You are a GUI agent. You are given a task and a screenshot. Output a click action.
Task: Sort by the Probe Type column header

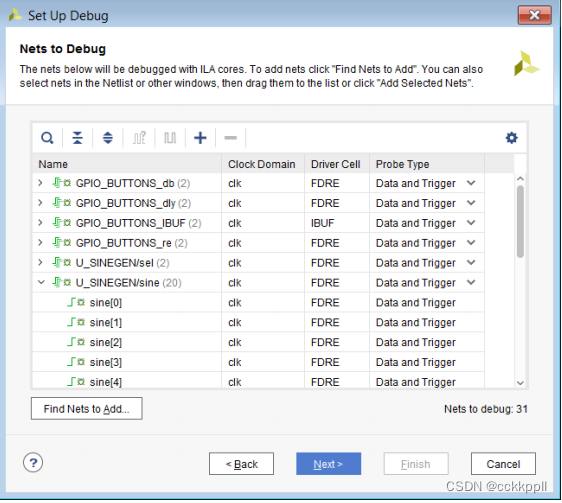click(427, 164)
